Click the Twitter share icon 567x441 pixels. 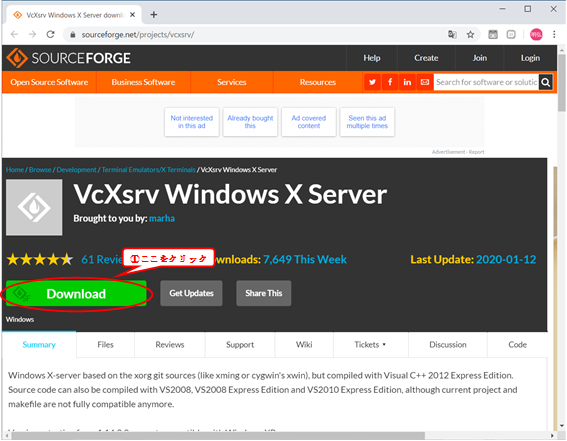click(x=372, y=82)
